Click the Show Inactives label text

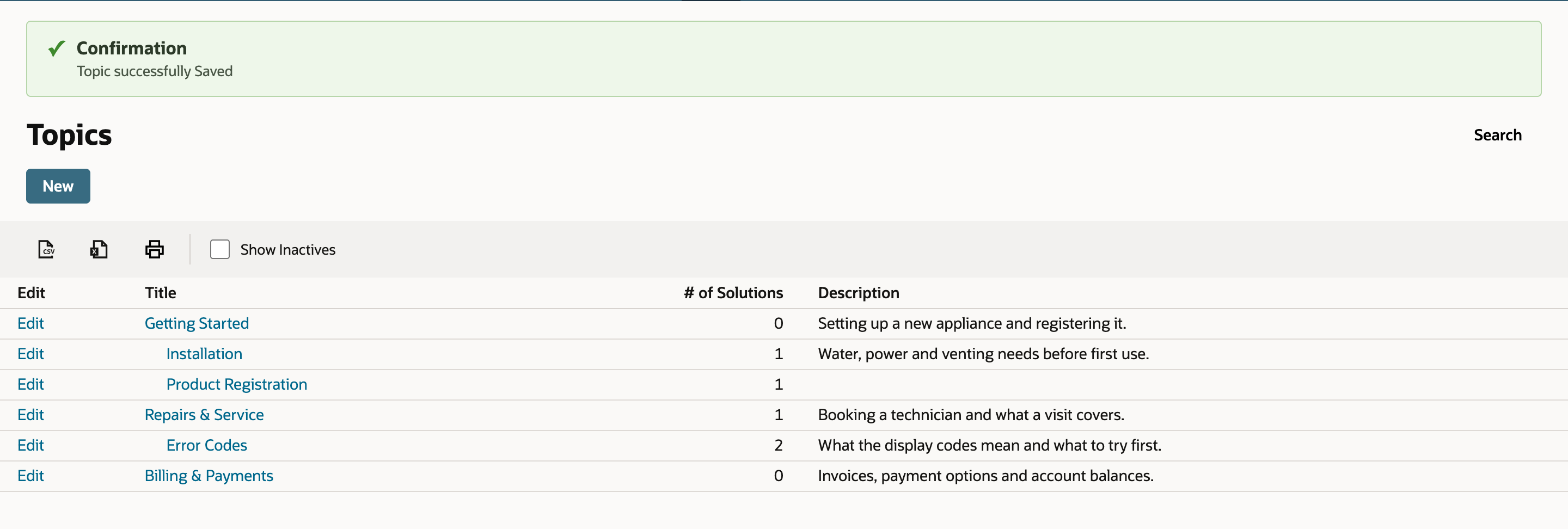click(288, 250)
